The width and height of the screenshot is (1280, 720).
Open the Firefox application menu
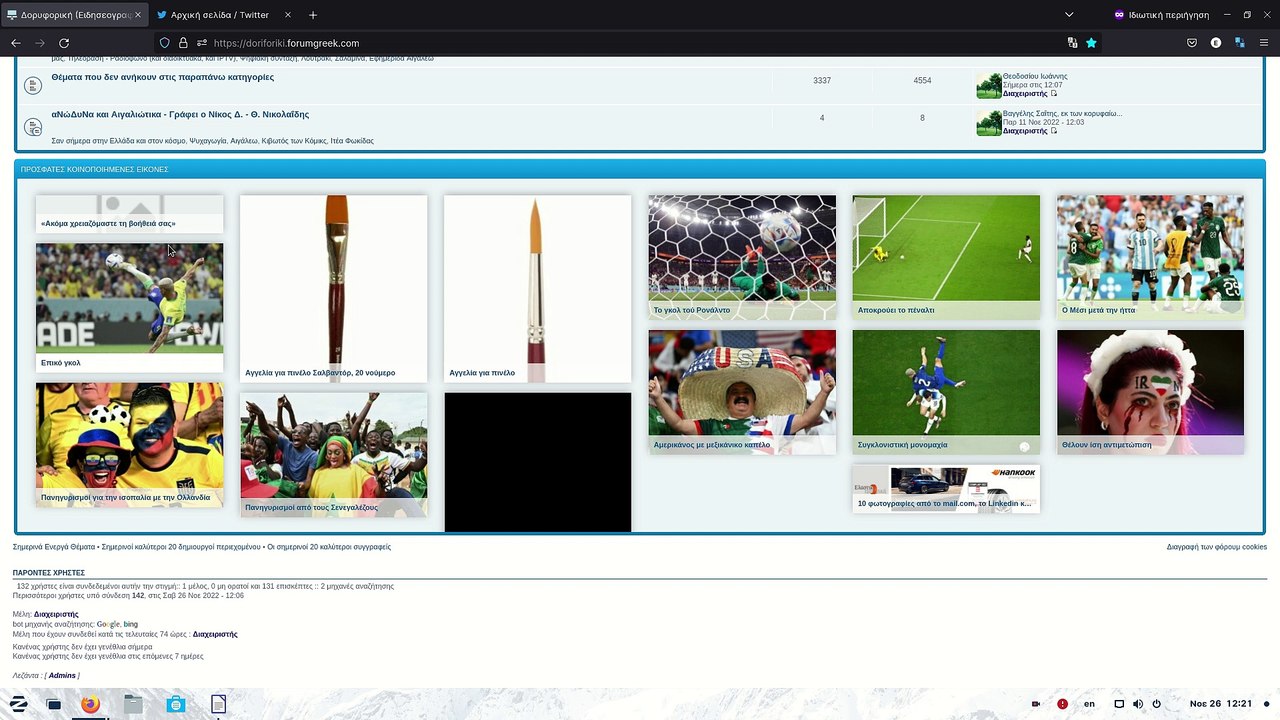(x=1264, y=43)
